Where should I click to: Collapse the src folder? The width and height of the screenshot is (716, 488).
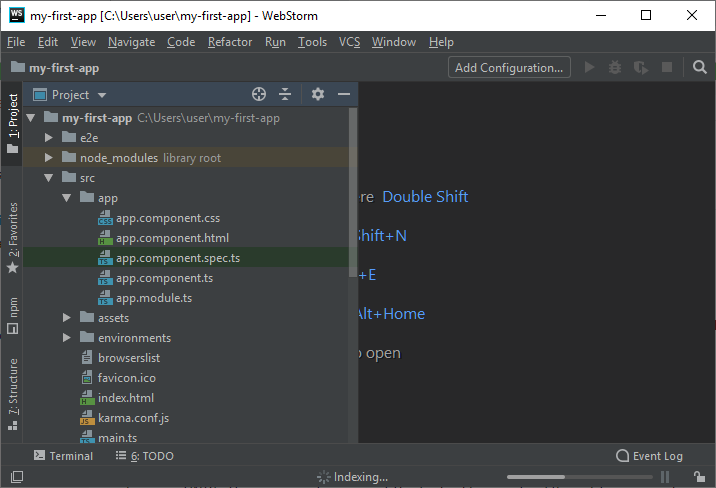click(48, 178)
